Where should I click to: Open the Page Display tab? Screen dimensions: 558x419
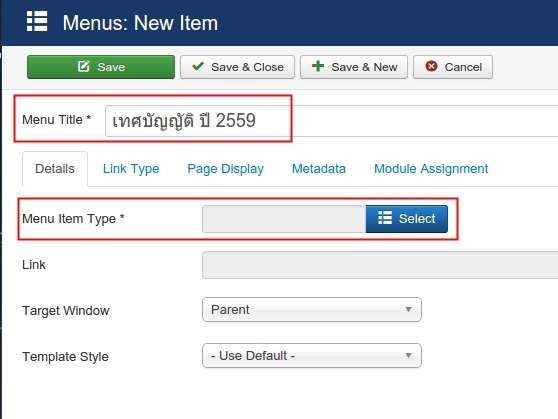coord(226,169)
